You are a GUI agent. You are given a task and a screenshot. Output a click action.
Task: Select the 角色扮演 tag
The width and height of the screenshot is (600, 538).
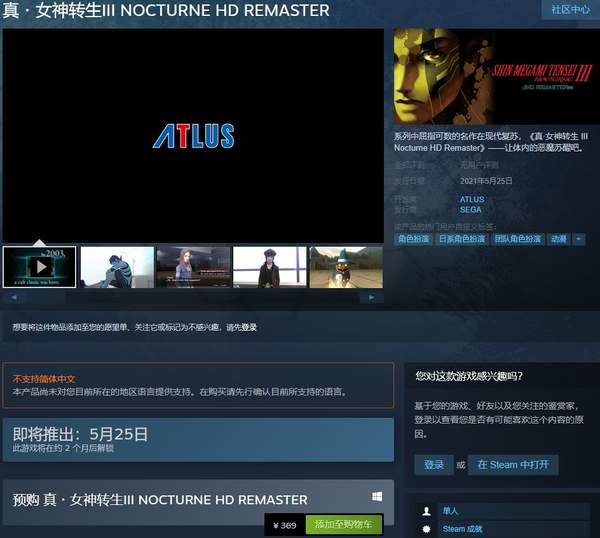[413, 239]
